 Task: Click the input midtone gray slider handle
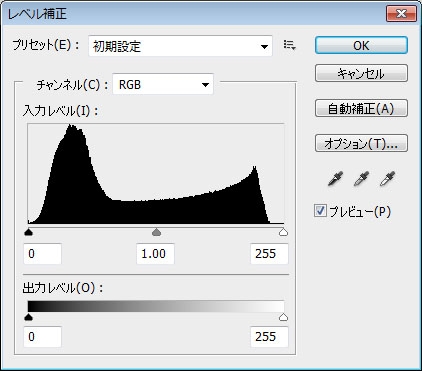click(x=156, y=232)
